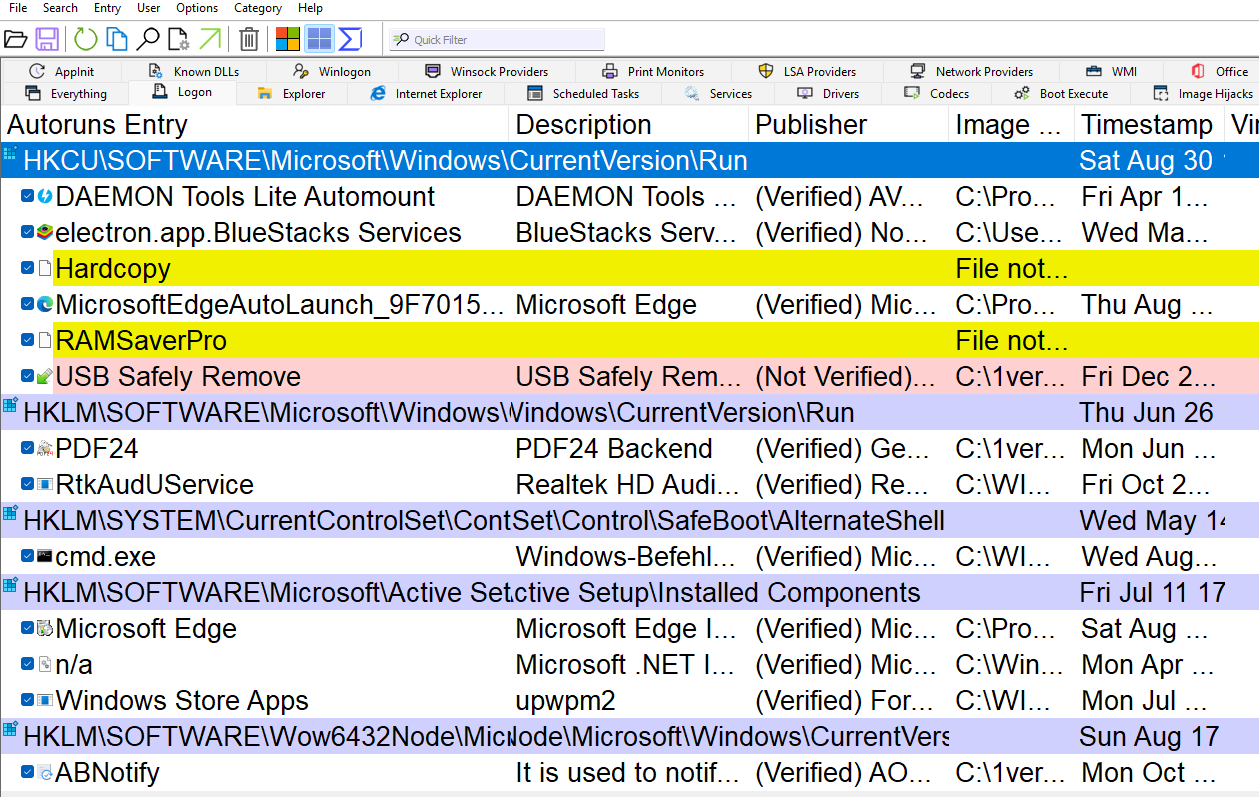This screenshot has width=1259, height=797.
Task: Toggle the colored Microsoft logo filter icon
Action: pos(288,39)
